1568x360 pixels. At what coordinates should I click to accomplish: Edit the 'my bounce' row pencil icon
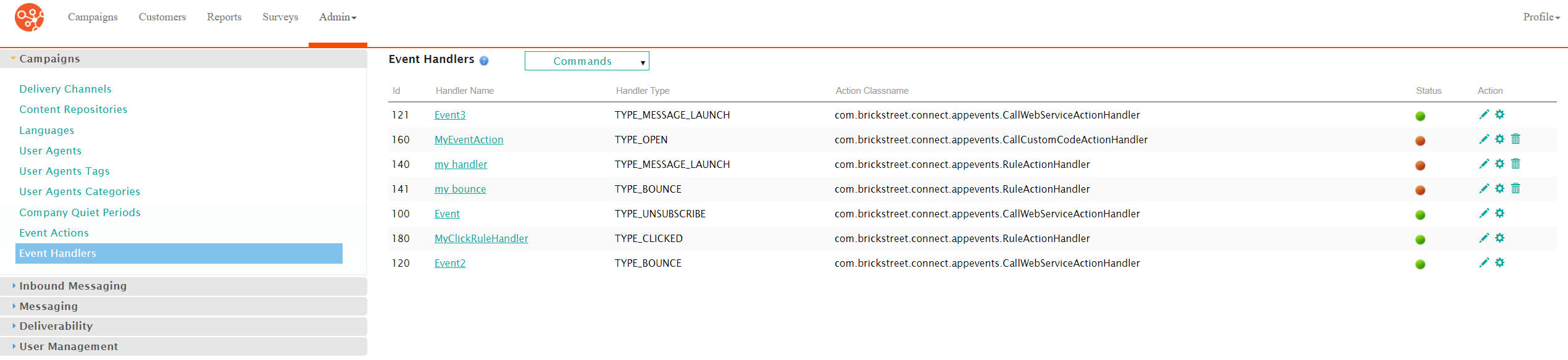click(x=1484, y=188)
